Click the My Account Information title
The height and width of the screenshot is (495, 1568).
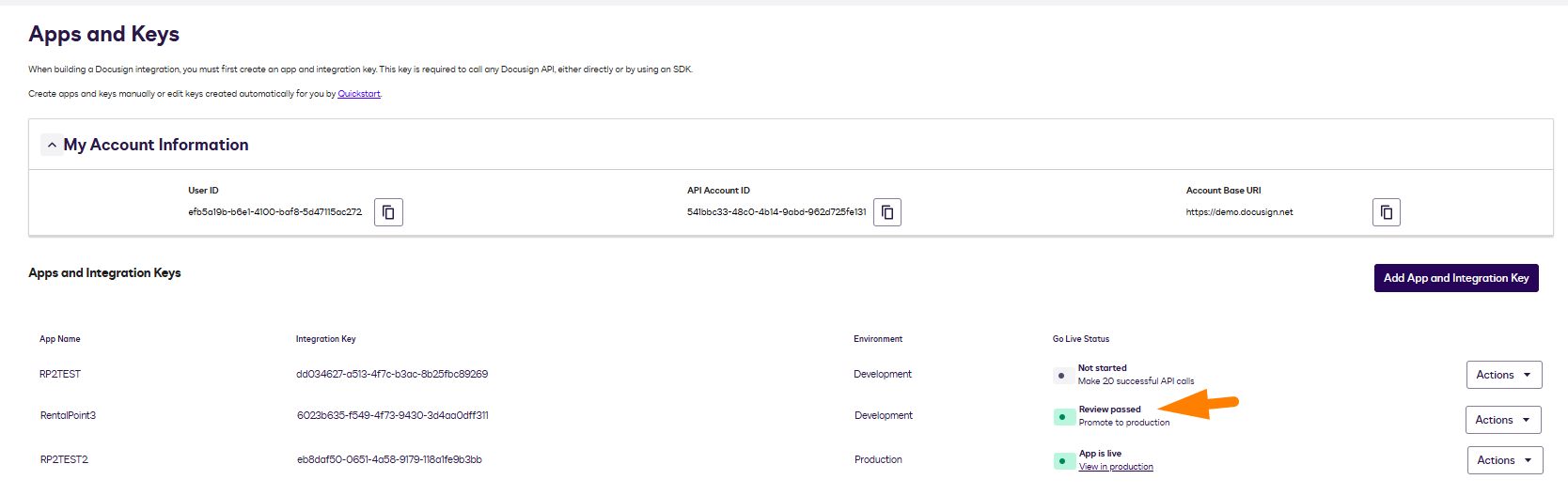tap(156, 146)
